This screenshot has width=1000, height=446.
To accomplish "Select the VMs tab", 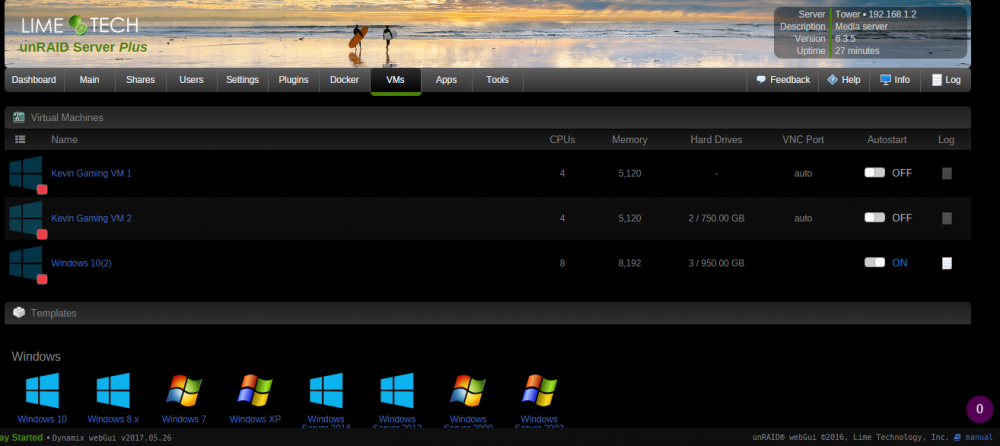I will (x=395, y=80).
